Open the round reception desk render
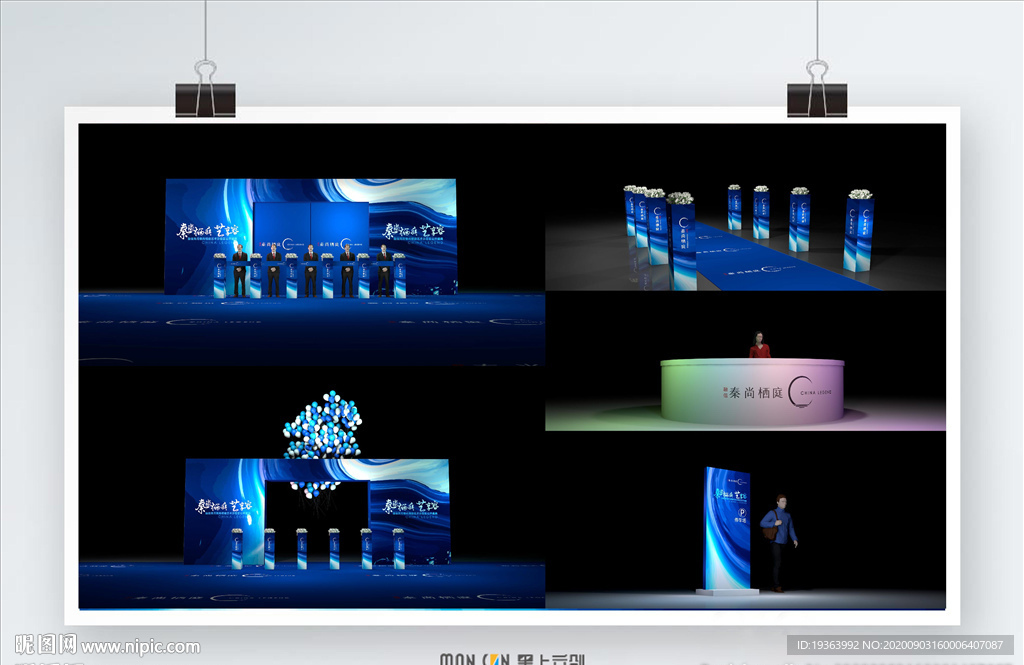Image resolution: width=1024 pixels, height=665 pixels. [745, 361]
